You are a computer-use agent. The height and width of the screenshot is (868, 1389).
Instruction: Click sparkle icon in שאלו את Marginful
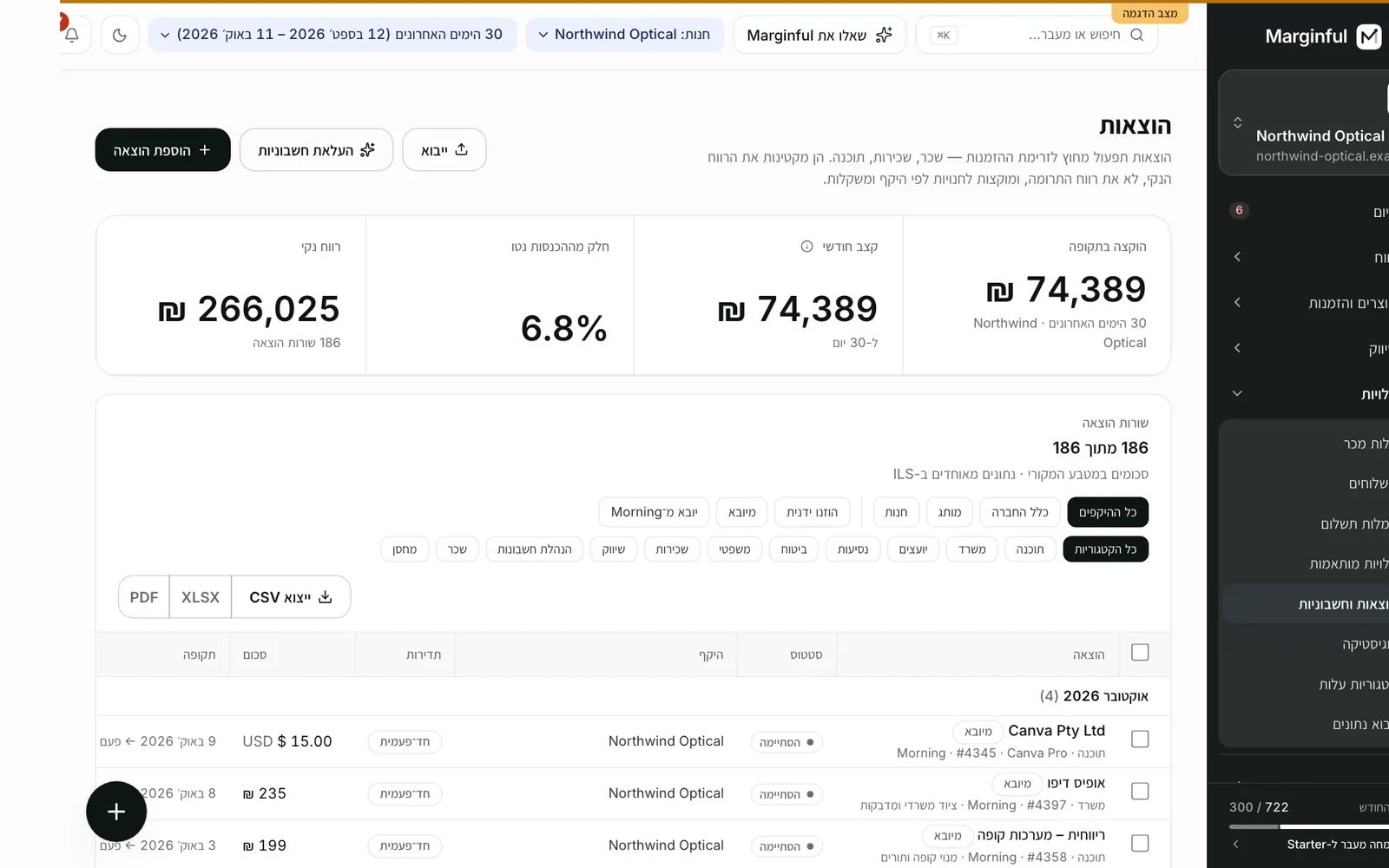coord(884,35)
